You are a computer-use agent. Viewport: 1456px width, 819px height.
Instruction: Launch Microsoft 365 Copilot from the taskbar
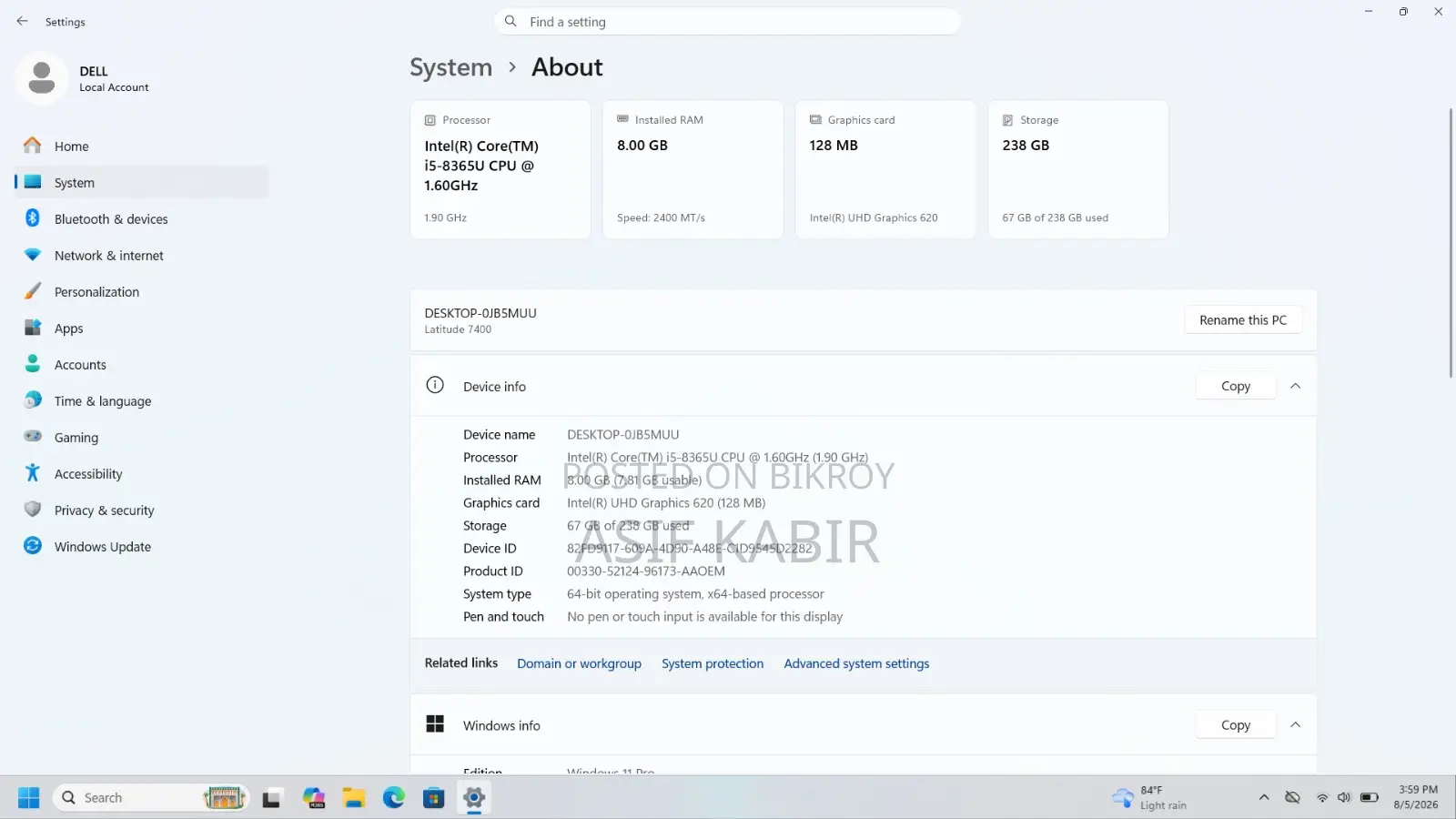click(x=314, y=798)
